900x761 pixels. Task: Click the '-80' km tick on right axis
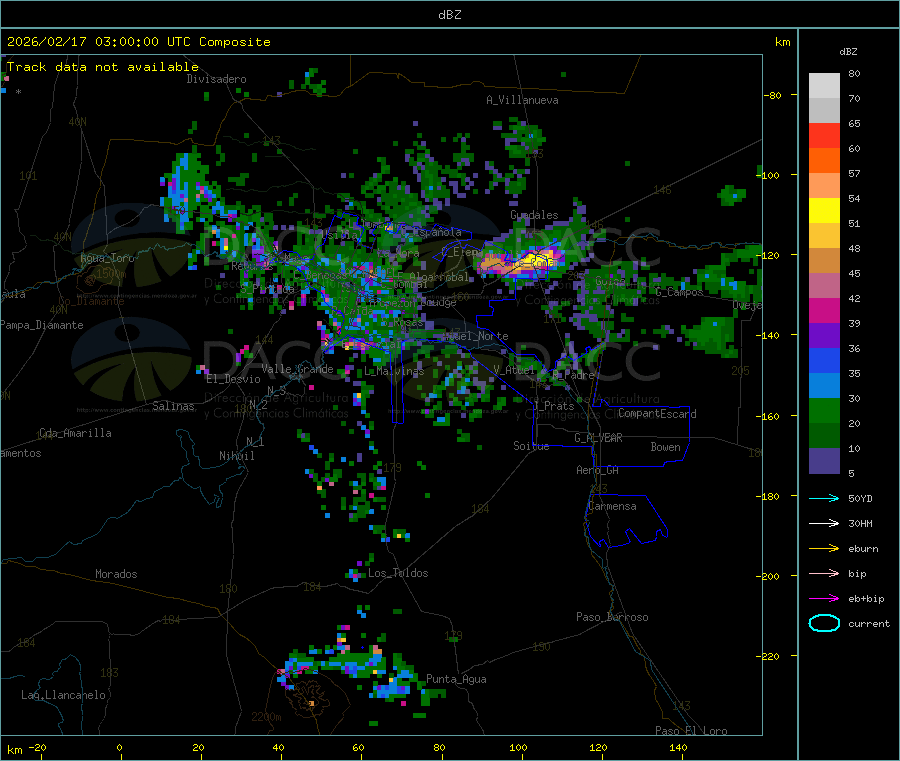pos(772,95)
